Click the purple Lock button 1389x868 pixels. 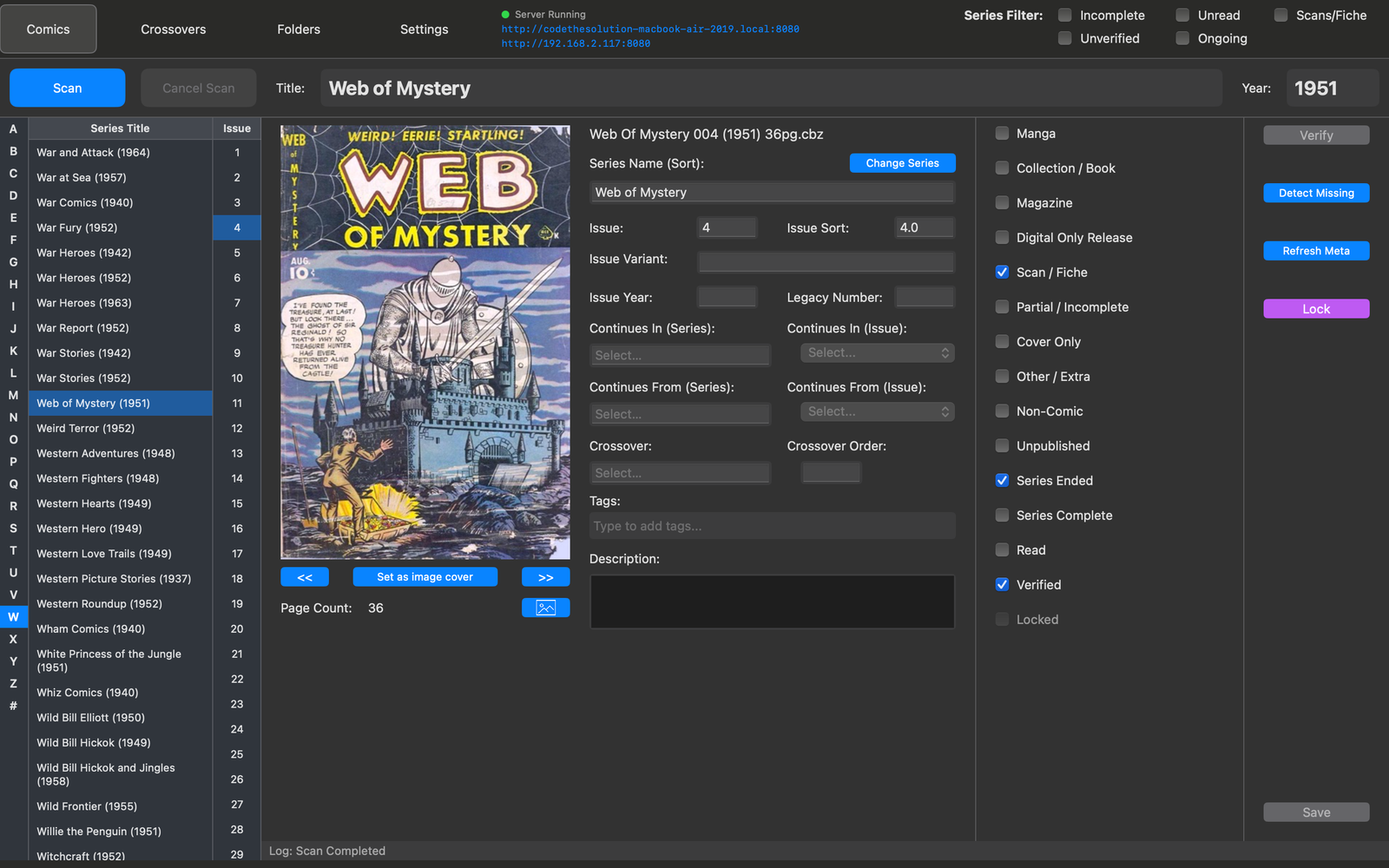(x=1316, y=309)
